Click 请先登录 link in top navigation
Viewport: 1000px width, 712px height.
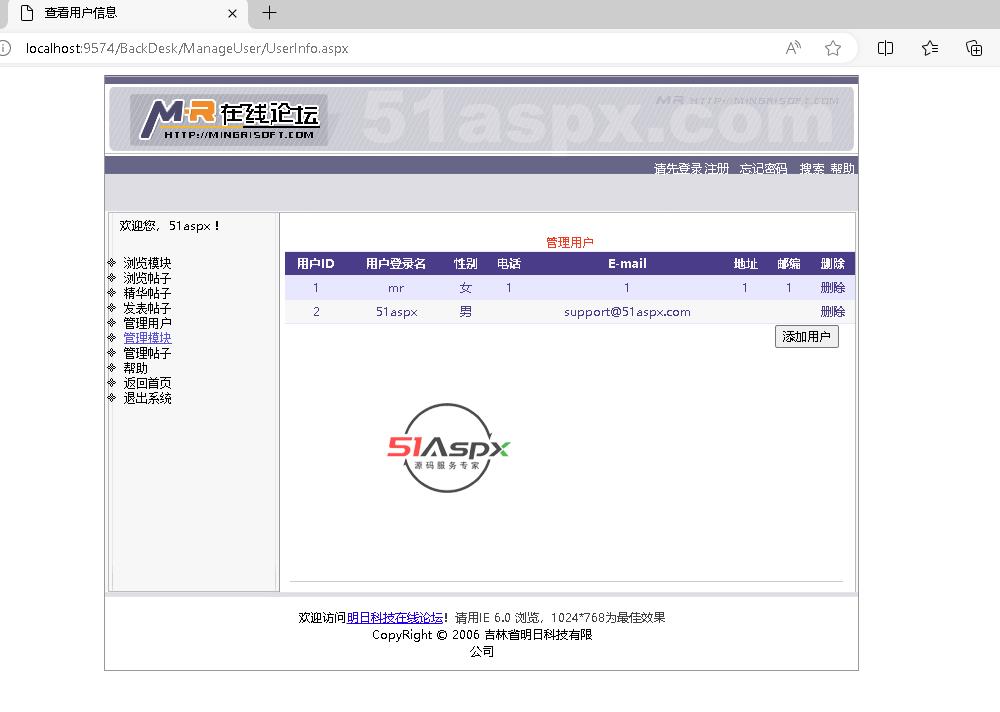679,168
